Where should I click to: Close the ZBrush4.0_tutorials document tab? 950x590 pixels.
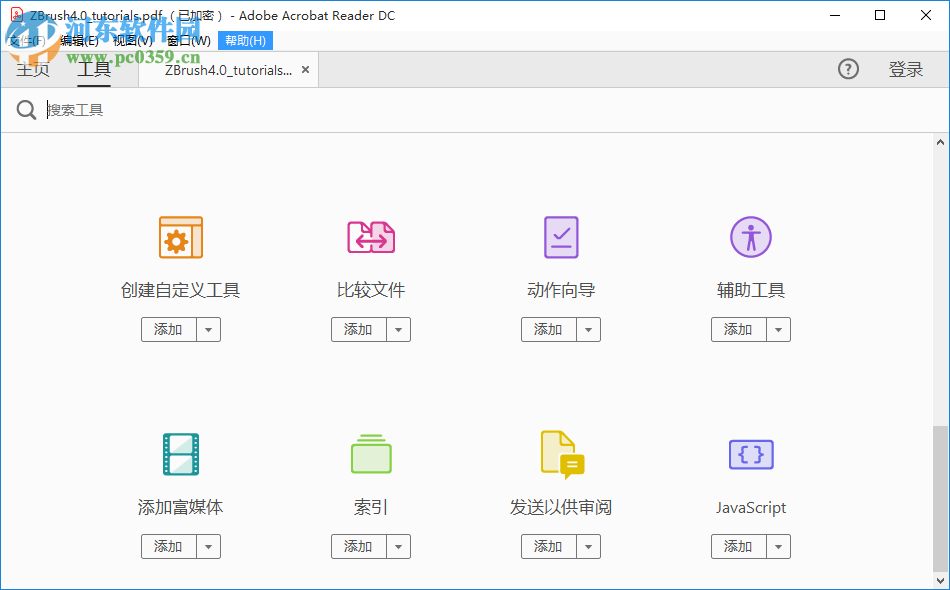tap(306, 69)
